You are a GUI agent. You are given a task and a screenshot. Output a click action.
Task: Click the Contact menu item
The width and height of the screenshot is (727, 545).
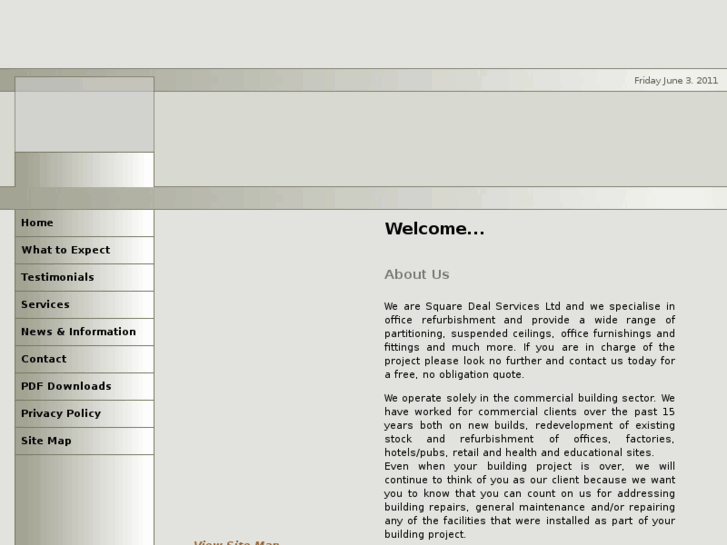point(84,359)
